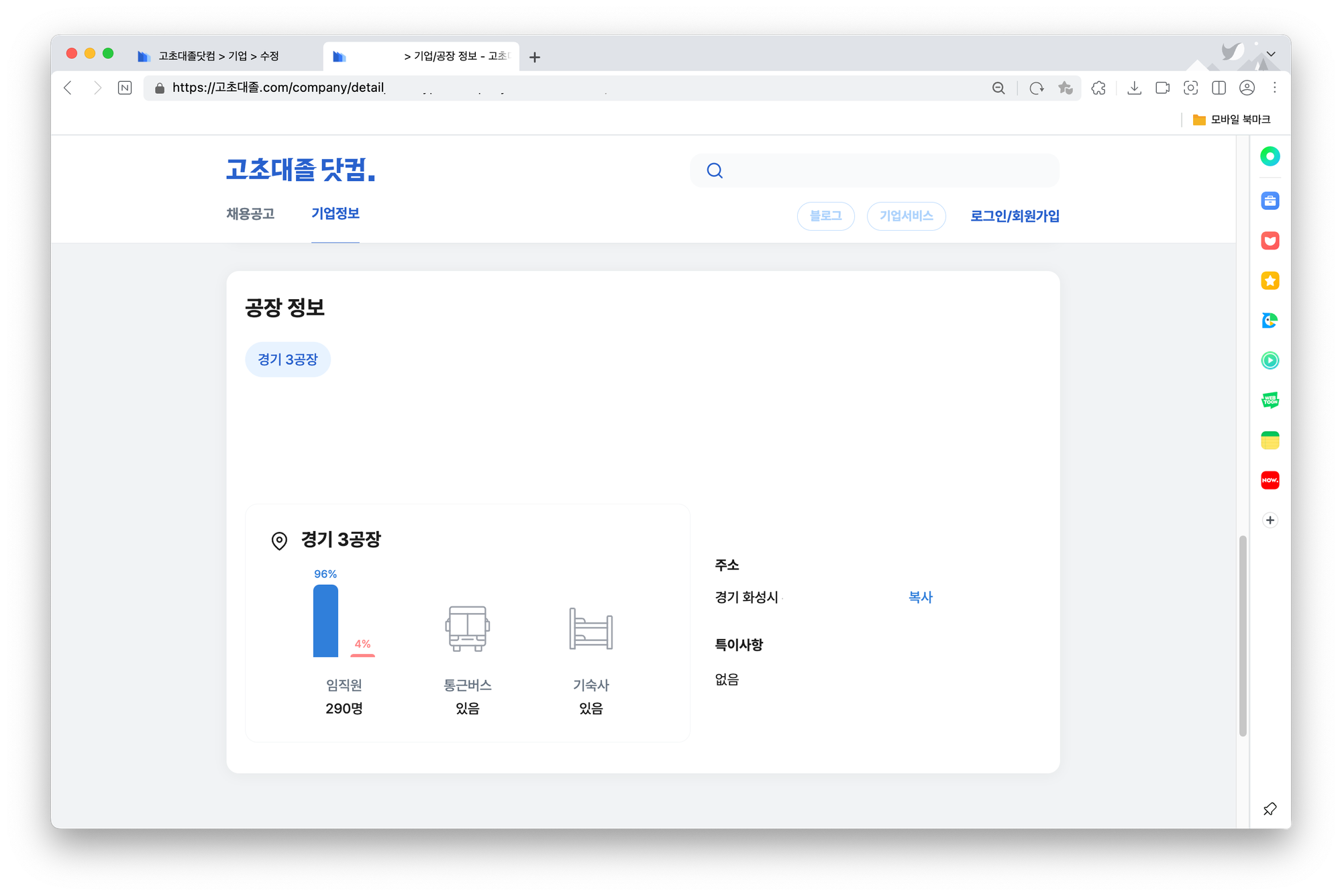Viewport: 1342px width, 896px height.
Task: Switch to the 채용공고 tab
Action: (x=250, y=214)
